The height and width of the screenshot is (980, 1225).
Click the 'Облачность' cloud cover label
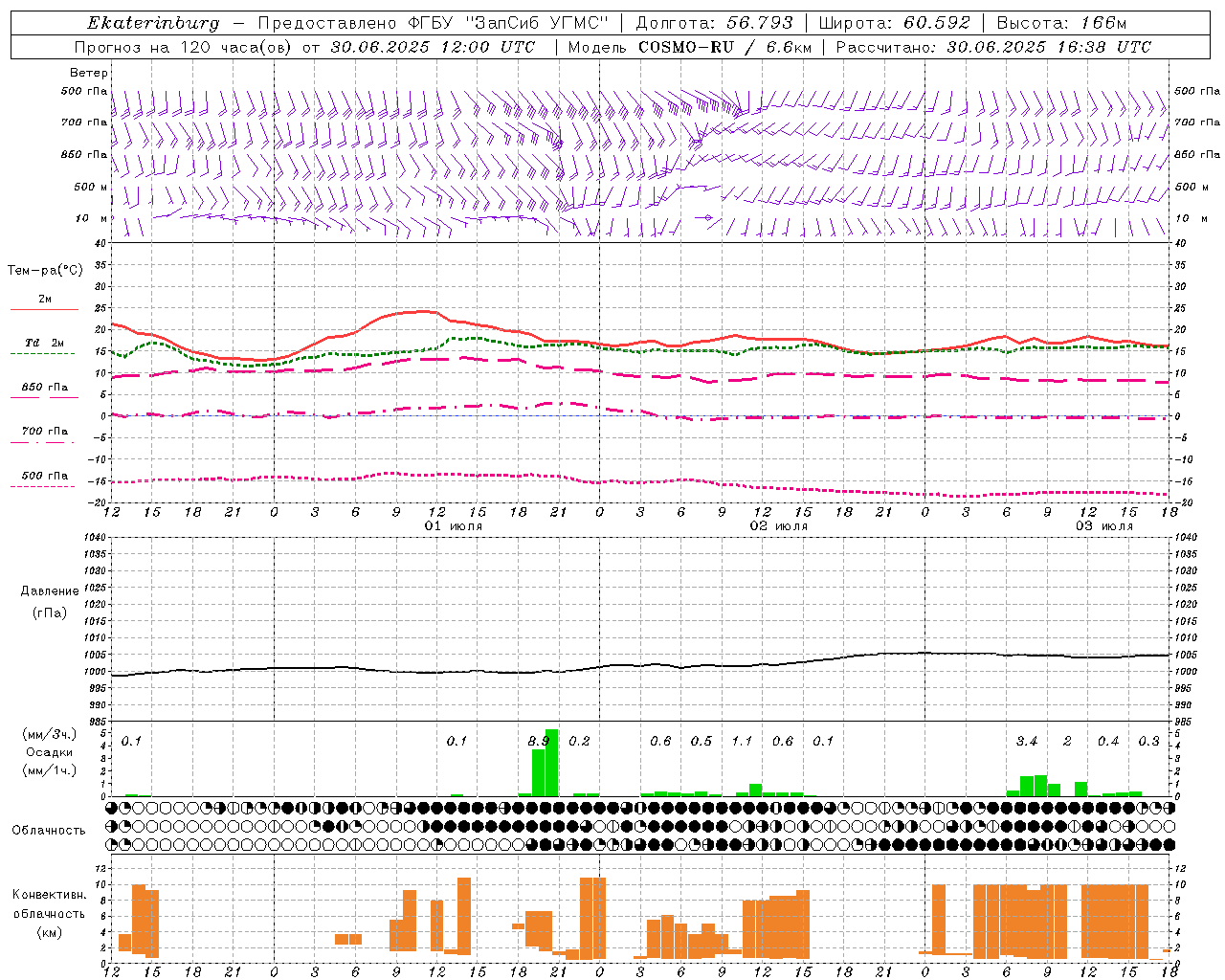point(49,830)
